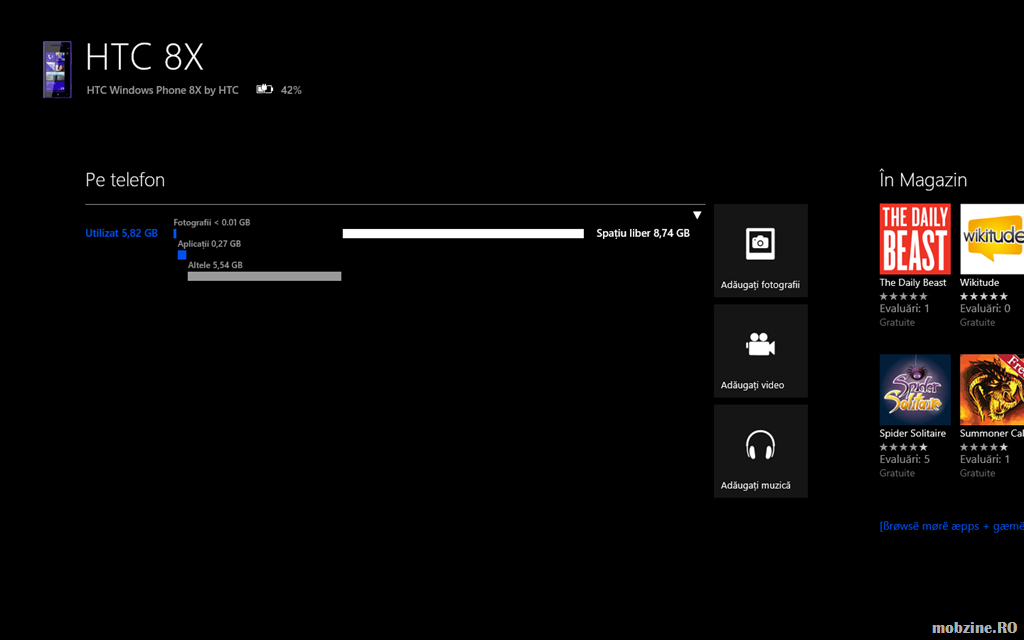Click the 'Aplicații 0,27 GB' label
The width and height of the screenshot is (1024, 640).
click(209, 244)
